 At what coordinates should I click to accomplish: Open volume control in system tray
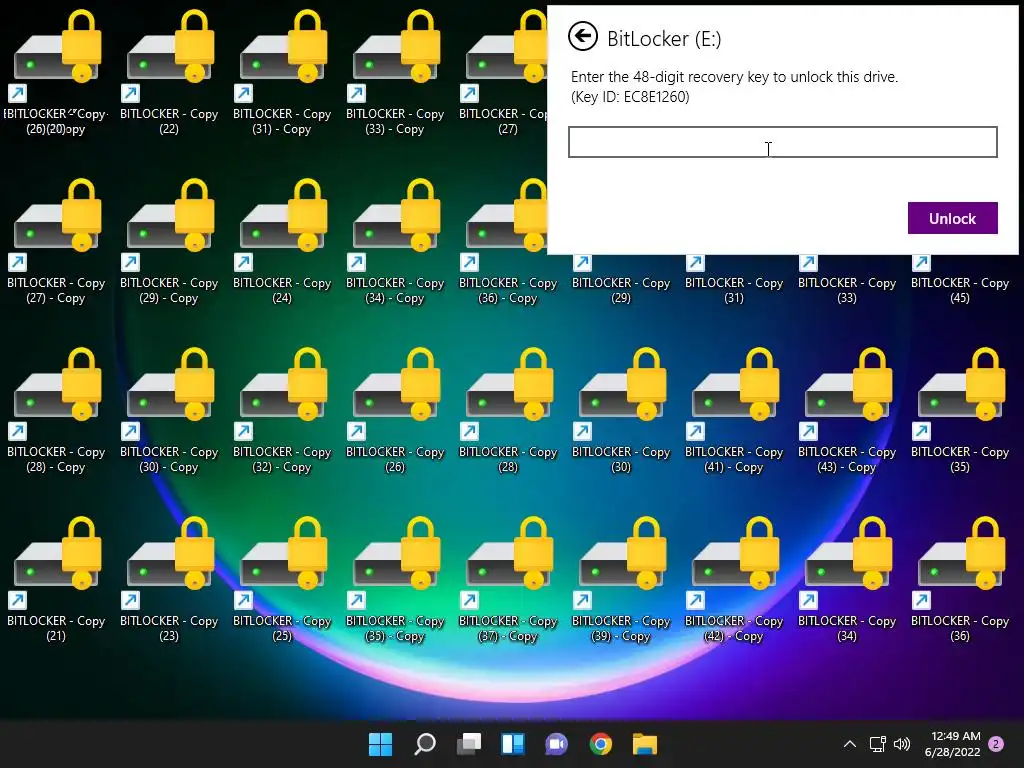coord(902,744)
